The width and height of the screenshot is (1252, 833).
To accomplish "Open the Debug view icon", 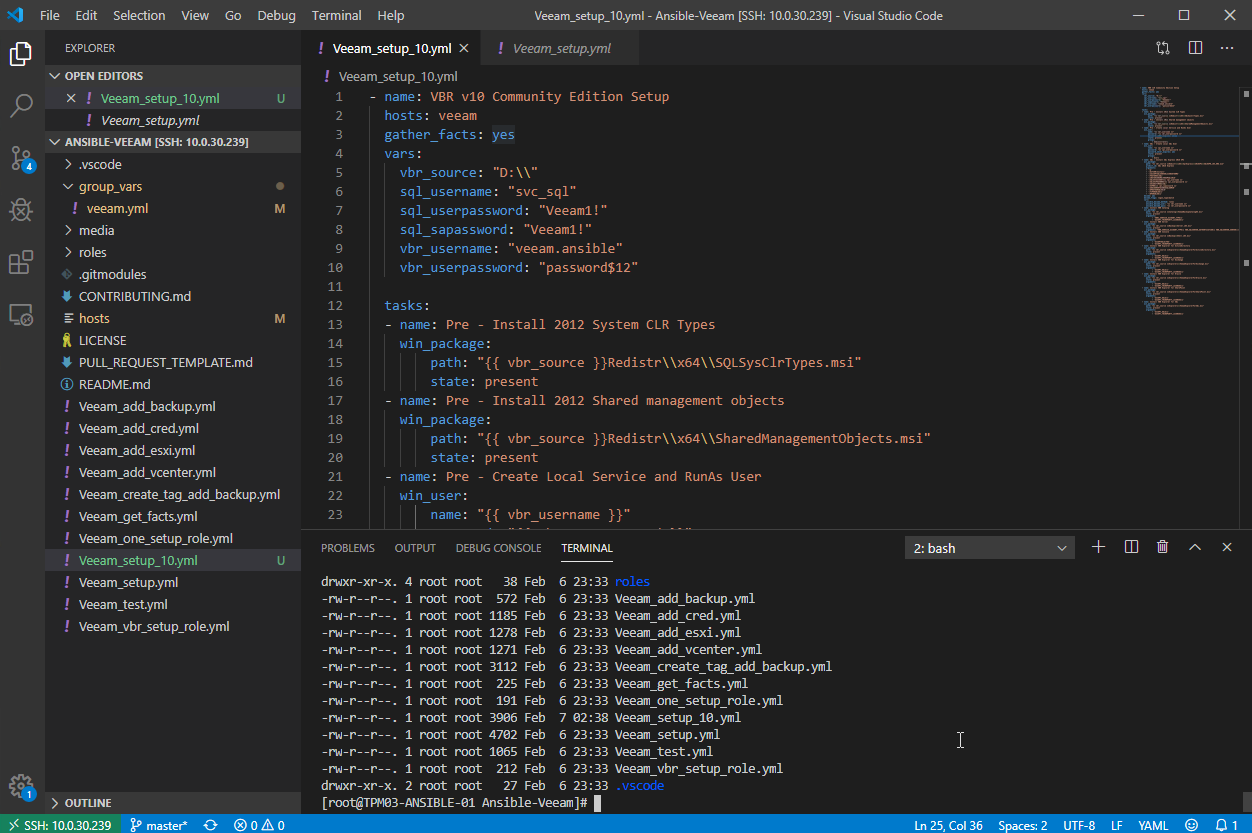I will coord(22,210).
